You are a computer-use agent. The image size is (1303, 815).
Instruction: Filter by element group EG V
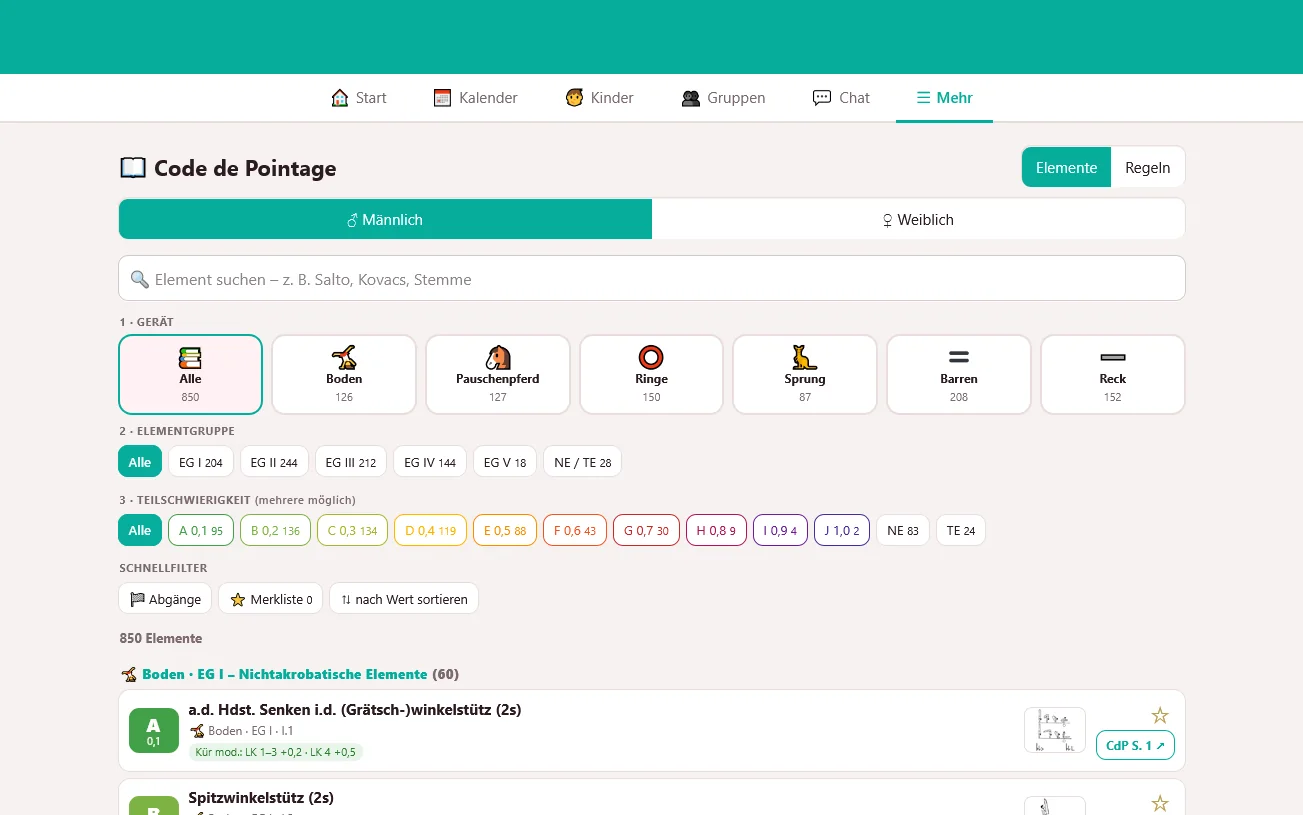pyautogui.click(x=505, y=462)
